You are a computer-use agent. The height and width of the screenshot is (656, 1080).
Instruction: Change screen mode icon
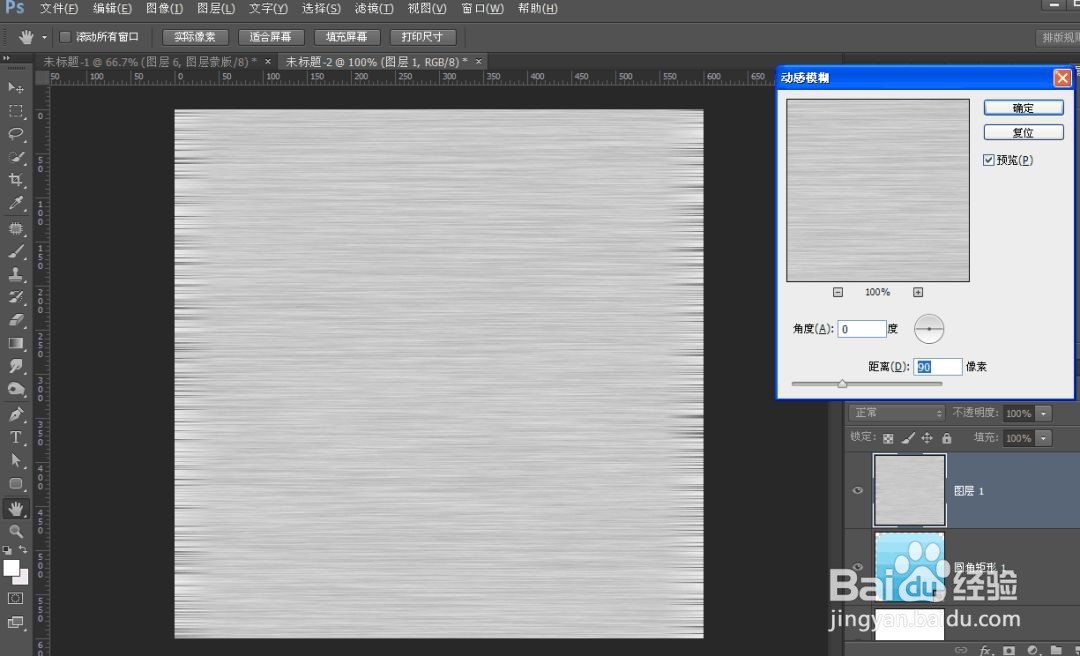click(x=15, y=622)
